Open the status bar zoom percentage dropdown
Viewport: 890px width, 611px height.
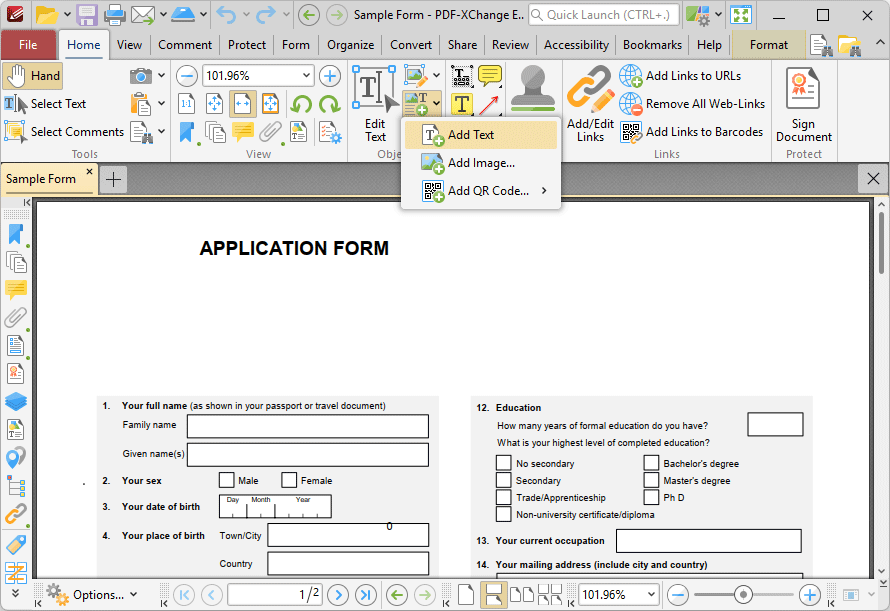pos(651,595)
